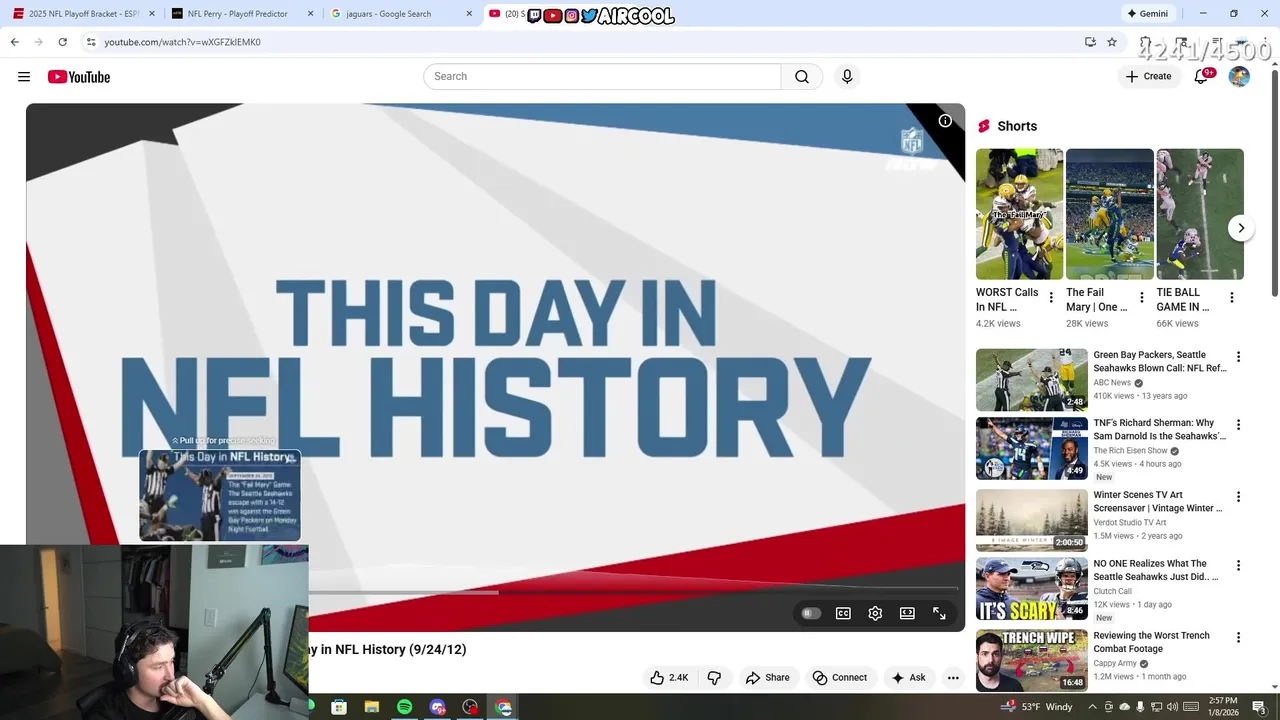
Task: Enter full screen mode
Action: click(939, 613)
